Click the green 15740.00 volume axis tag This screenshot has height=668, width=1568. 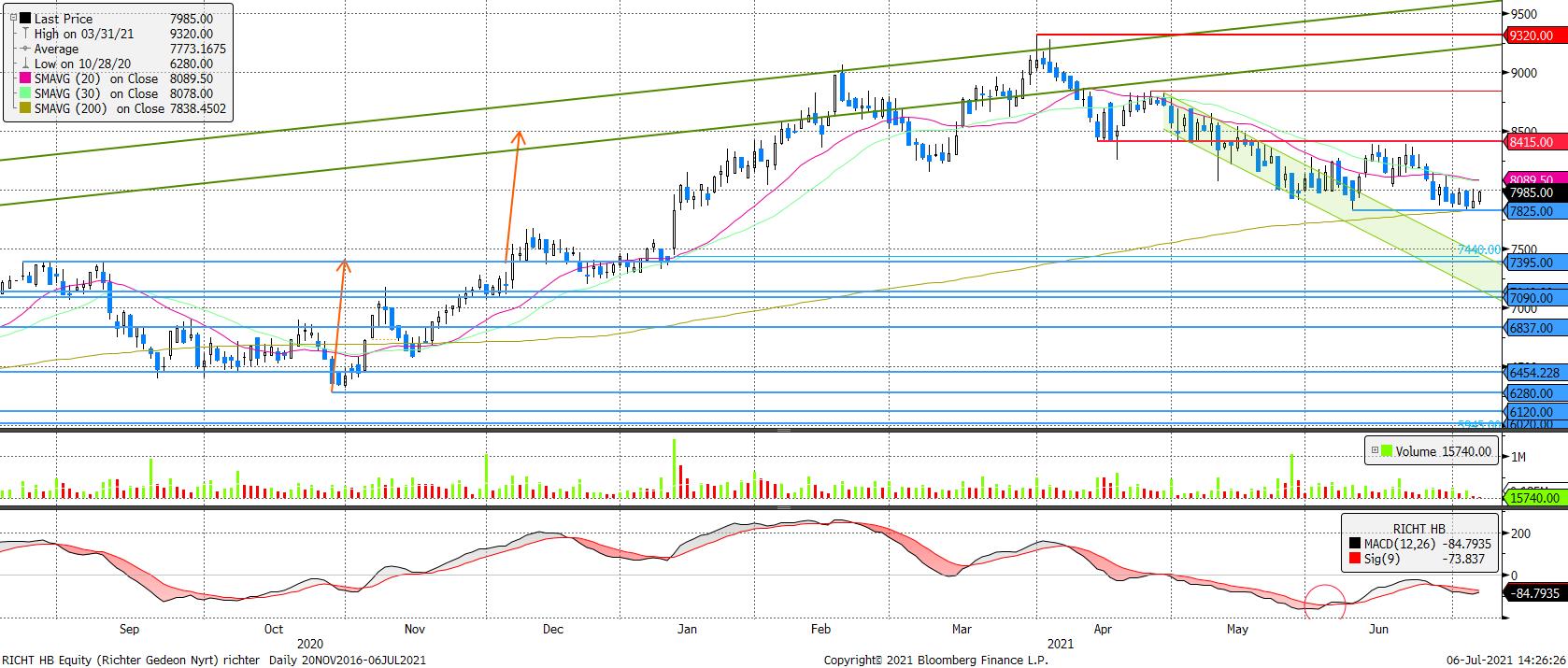click(x=1533, y=499)
